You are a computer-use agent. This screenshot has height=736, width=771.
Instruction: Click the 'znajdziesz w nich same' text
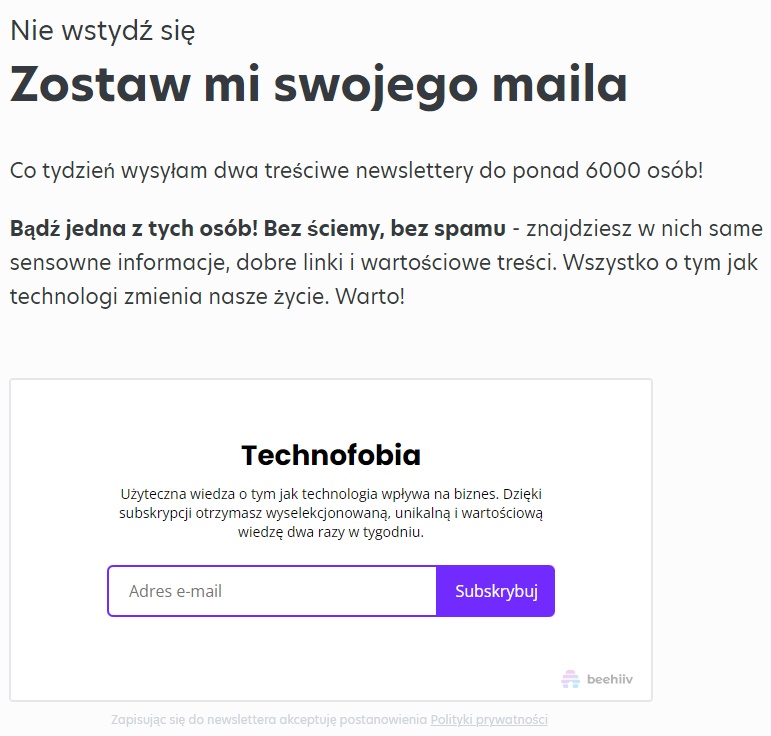pyautogui.click(x=644, y=229)
